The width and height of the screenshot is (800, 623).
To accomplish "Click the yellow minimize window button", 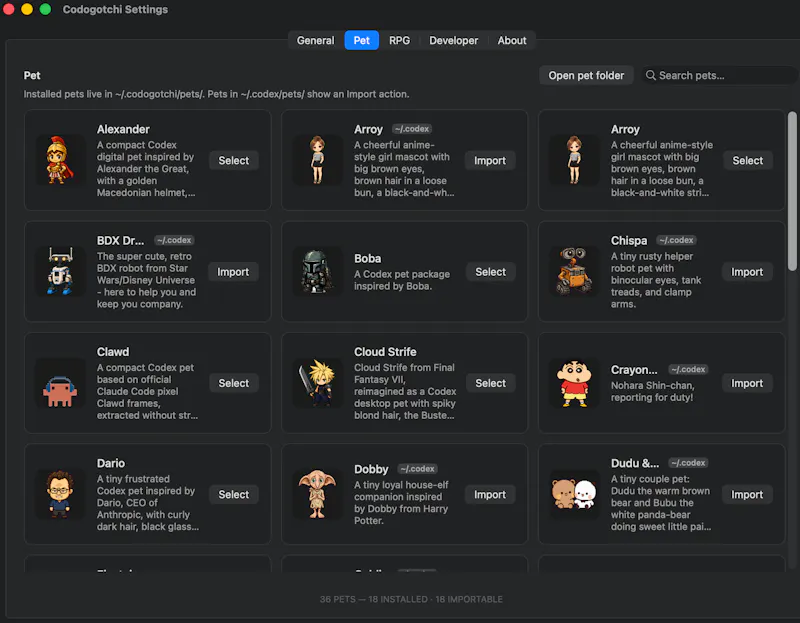I will point(27,9).
